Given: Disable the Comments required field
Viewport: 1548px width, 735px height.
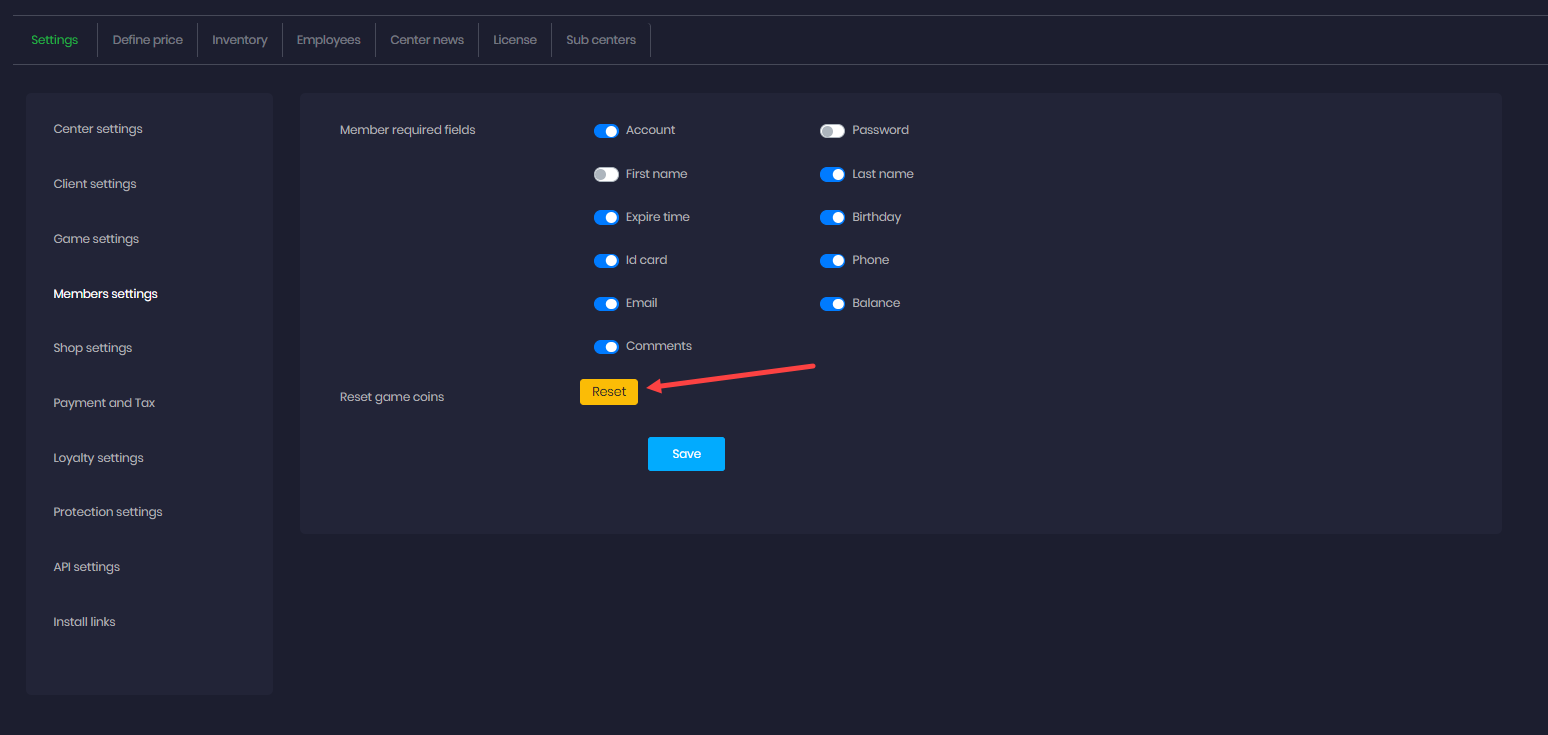Looking at the screenshot, I should coord(606,346).
